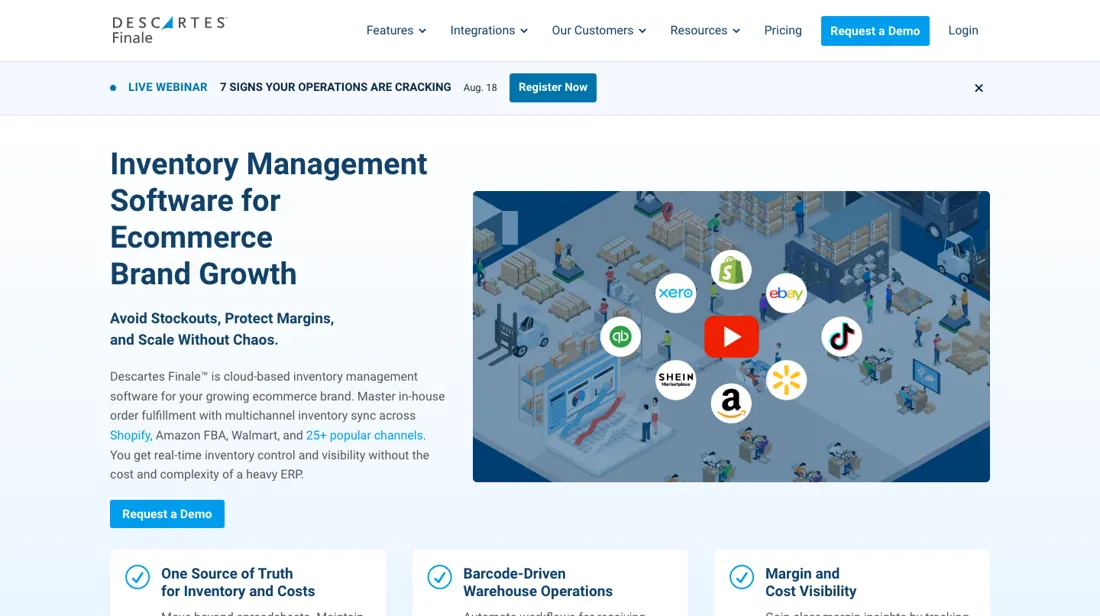Click the Inventory Management Software headline
The image size is (1100, 616).
pyautogui.click(x=269, y=219)
